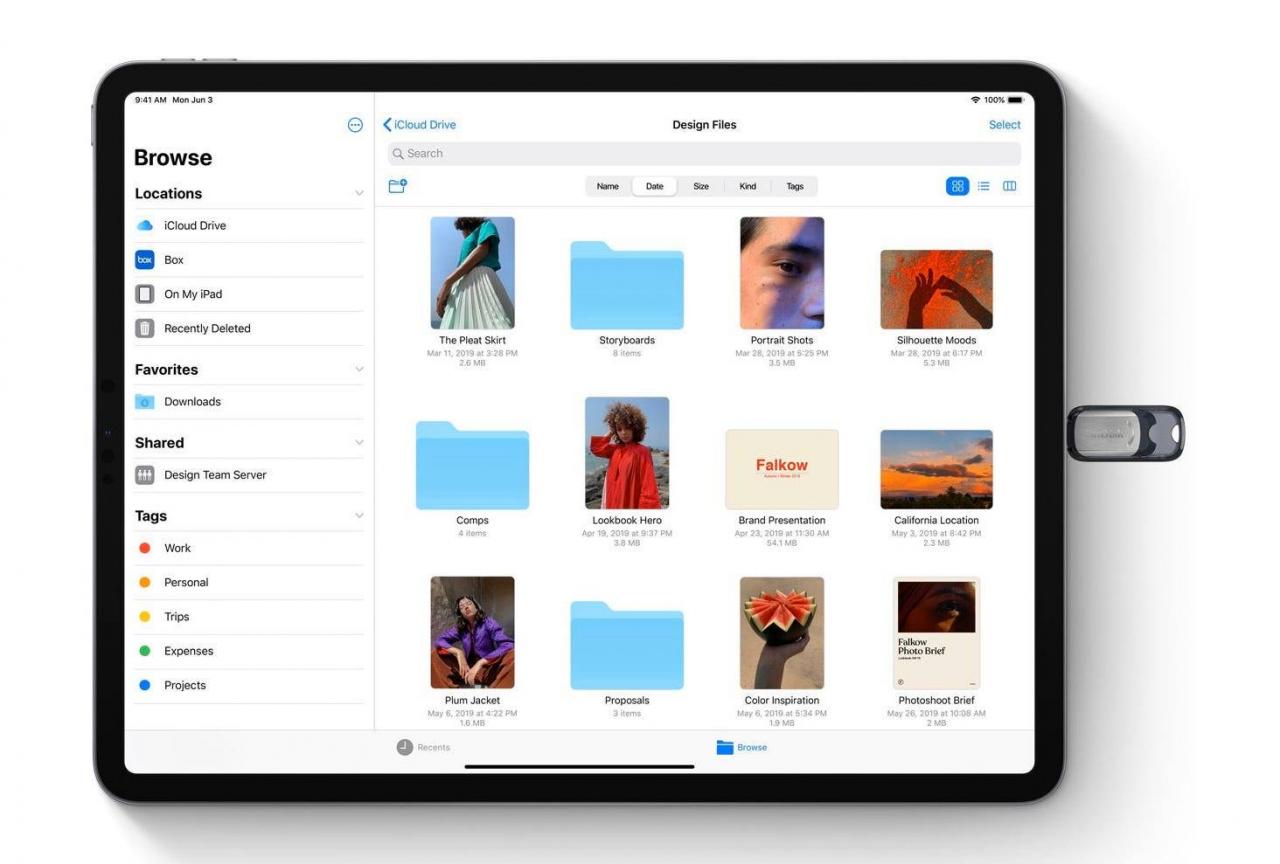
Task: Open The Pleat Skirt image
Action: (x=472, y=273)
